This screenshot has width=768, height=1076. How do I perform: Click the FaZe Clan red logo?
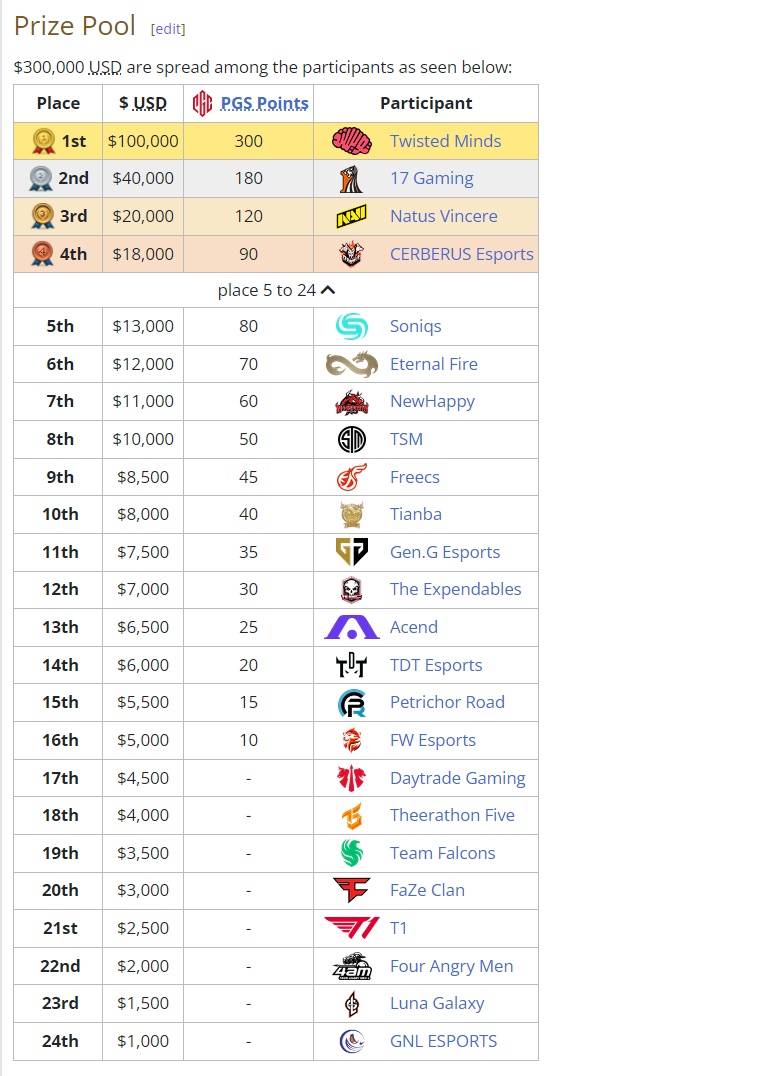[x=351, y=890]
